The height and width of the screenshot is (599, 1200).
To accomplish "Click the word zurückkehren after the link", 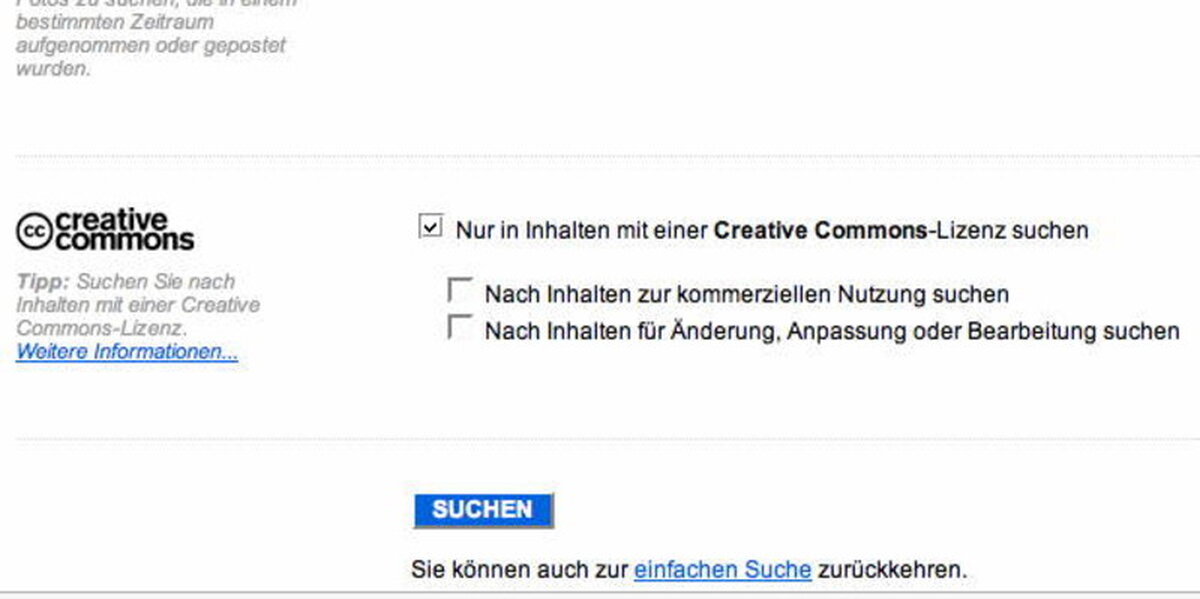I will click(x=889, y=570).
